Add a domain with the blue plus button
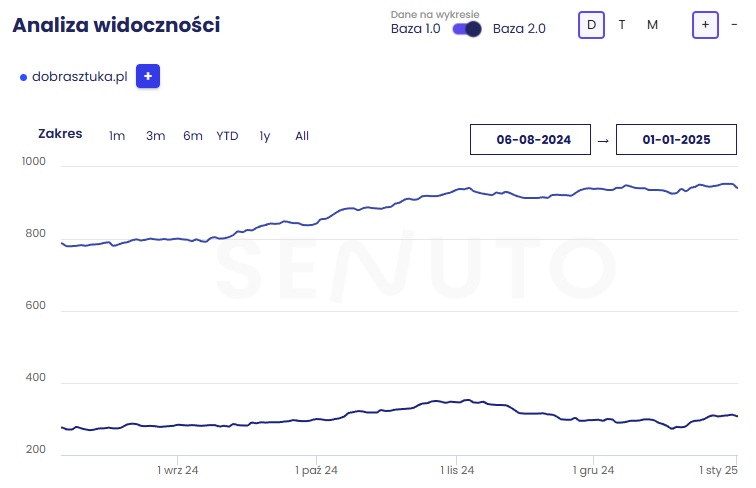Viewport: 756px width, 488px height. point(148,76)
